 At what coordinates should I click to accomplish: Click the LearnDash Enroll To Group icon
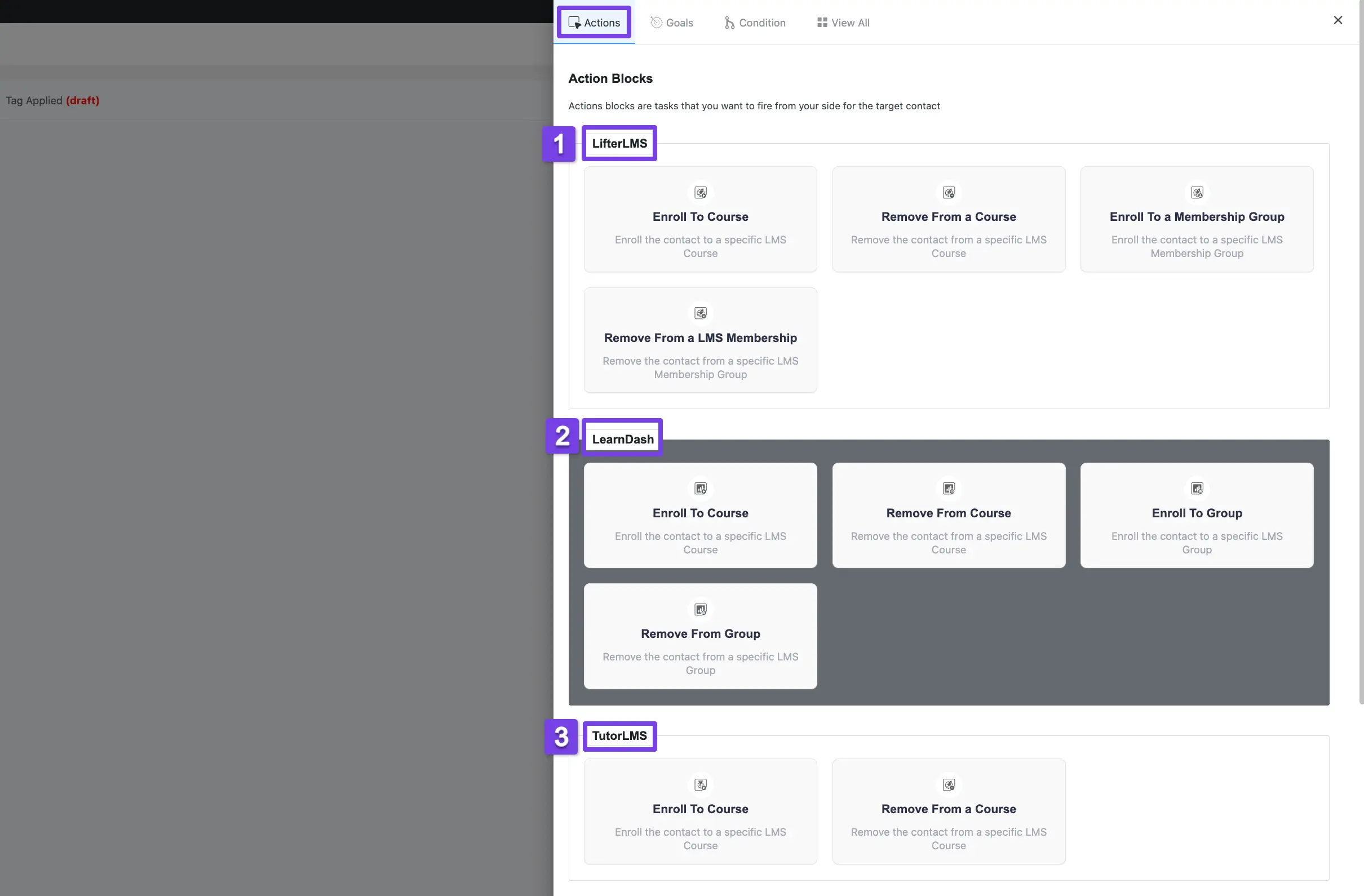(x=1197, y=489)
